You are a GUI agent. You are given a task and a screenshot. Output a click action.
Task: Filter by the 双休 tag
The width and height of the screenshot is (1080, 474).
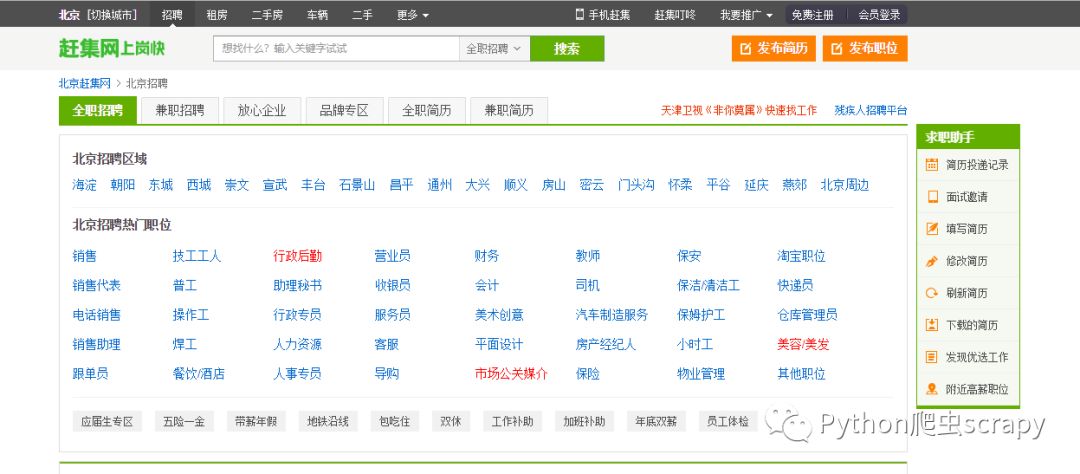pyautogui.click(x=450, y=421)
